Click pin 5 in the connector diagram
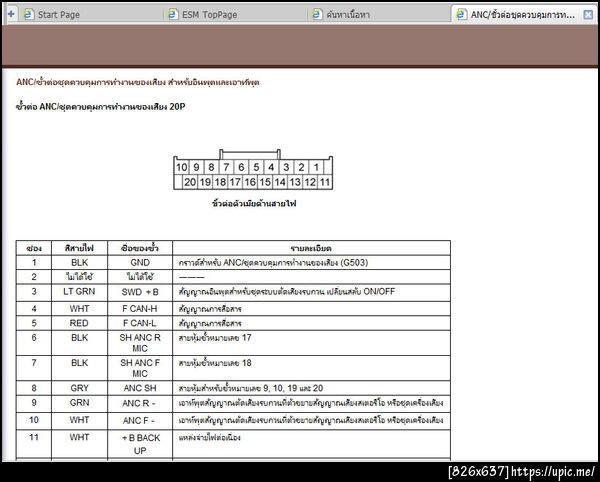The width and height of the screenshot is (600, 482). 256,167
